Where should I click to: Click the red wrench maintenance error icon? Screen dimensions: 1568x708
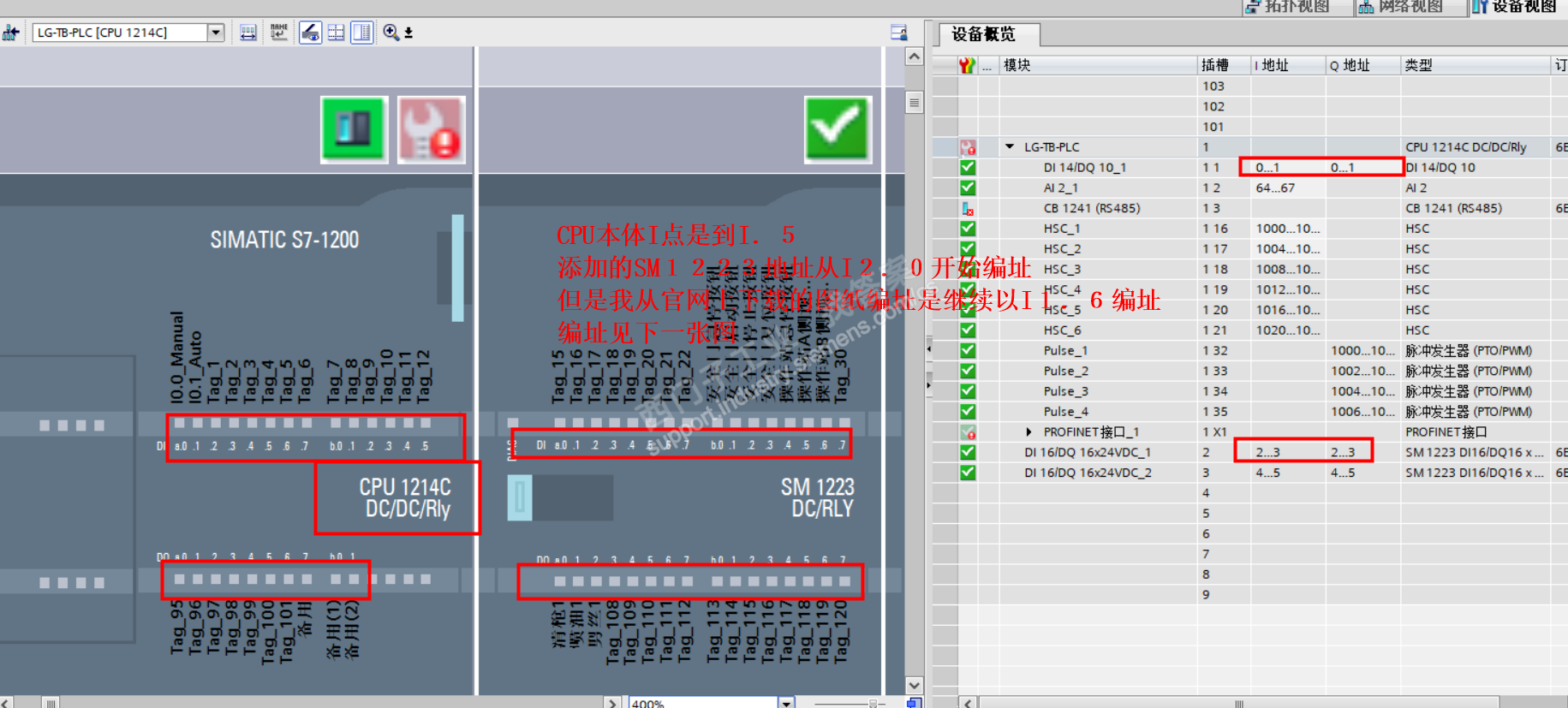click(x=432, y=129)
